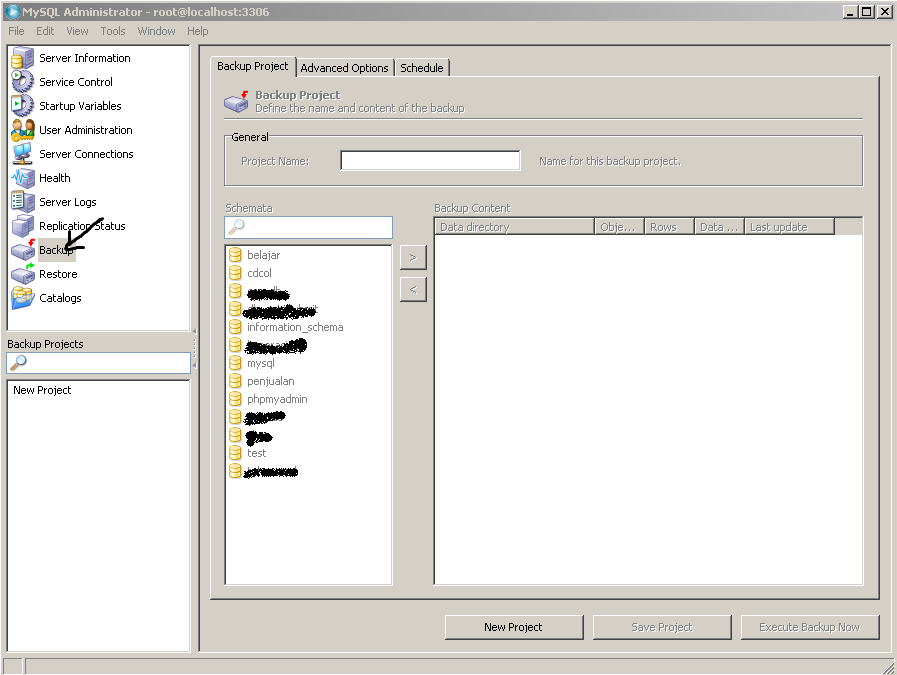Screen dimensions: 897x675
Task: Click the remove schema < arrow button
Action: click(413, 289)
